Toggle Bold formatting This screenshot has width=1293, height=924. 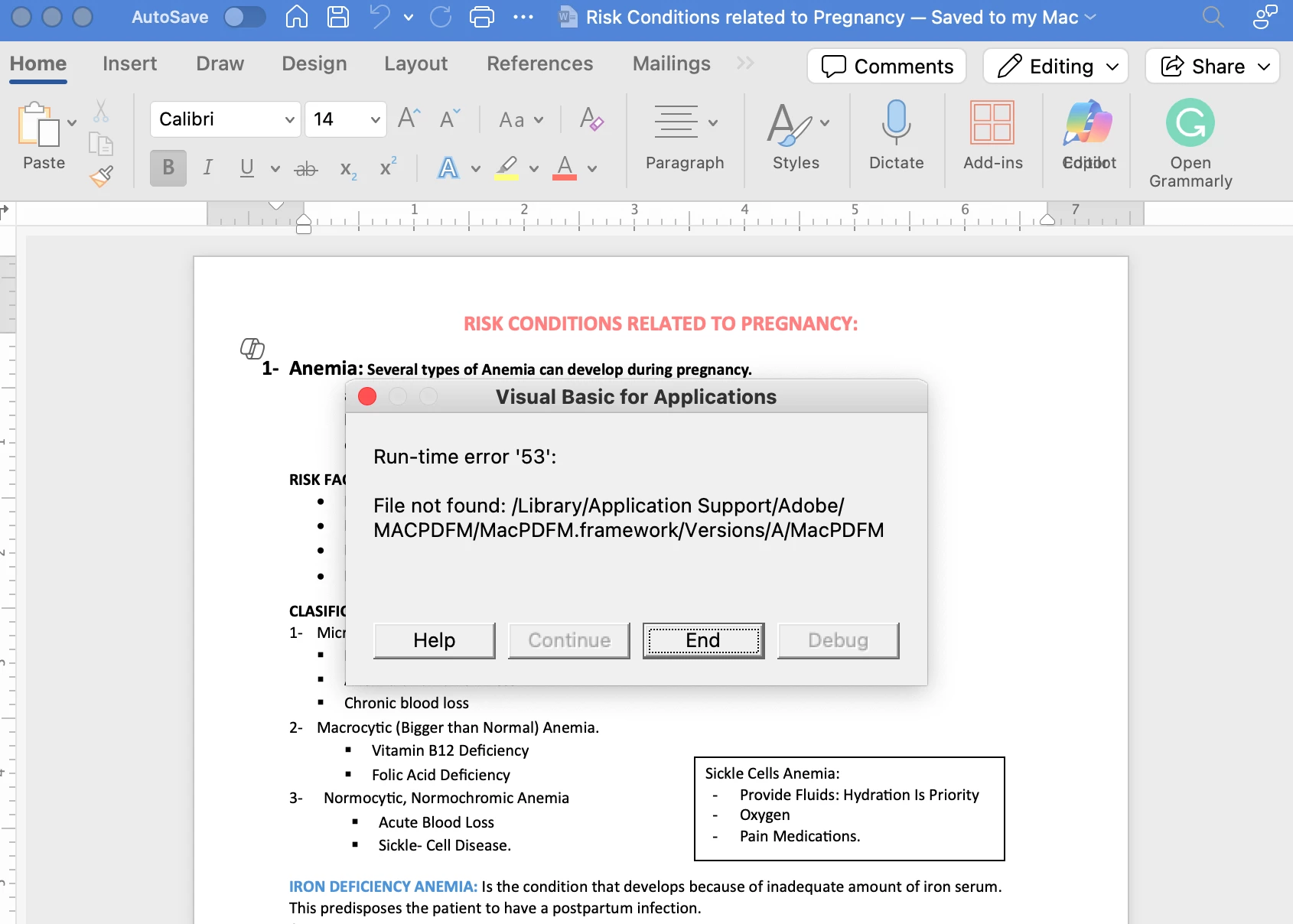click(x=168, y=168)
